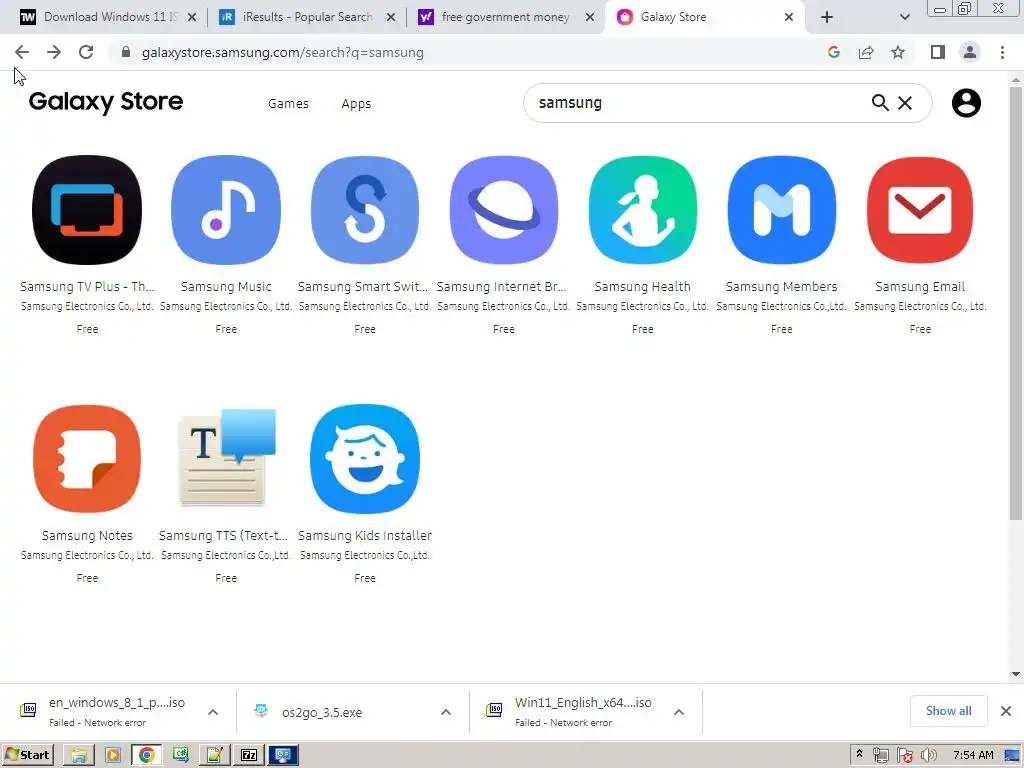Open a new browser tab
1024x768 pixels.
[x=827, y=17]
